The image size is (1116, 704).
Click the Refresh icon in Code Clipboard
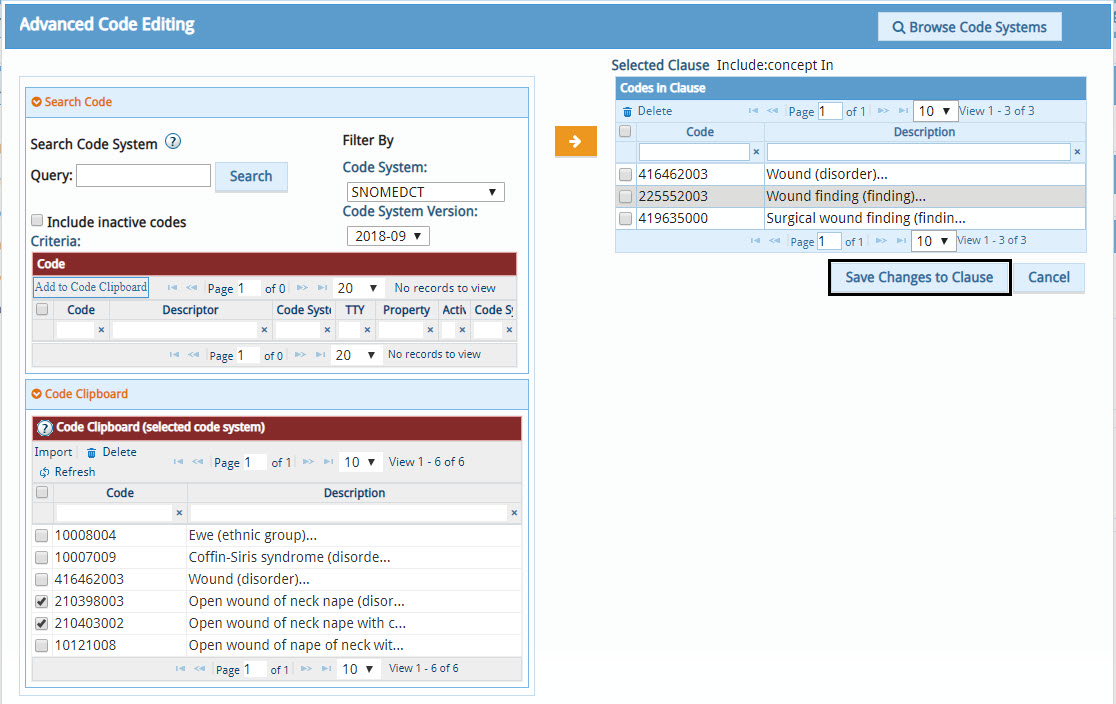click(44, 472)
